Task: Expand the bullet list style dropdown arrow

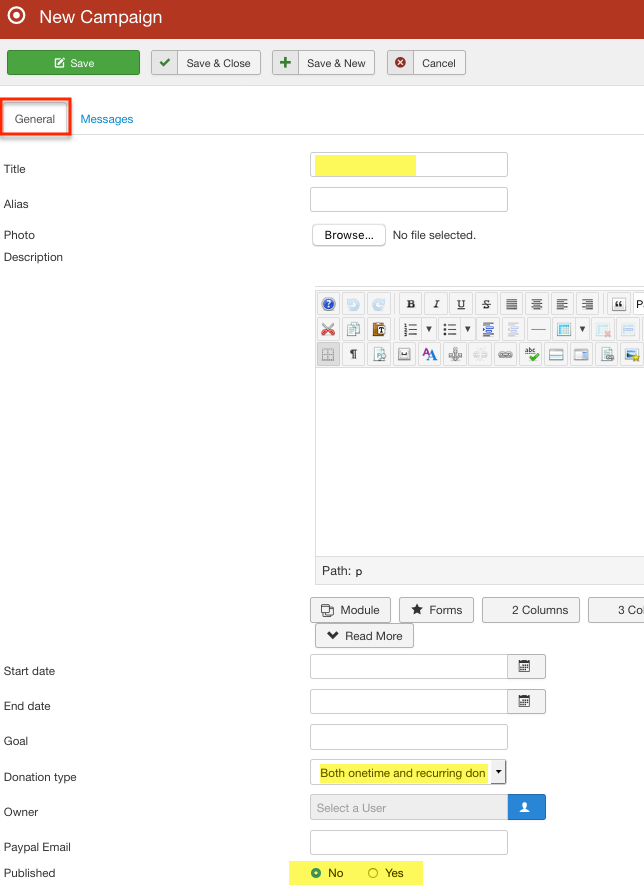Action: point(467,329)
